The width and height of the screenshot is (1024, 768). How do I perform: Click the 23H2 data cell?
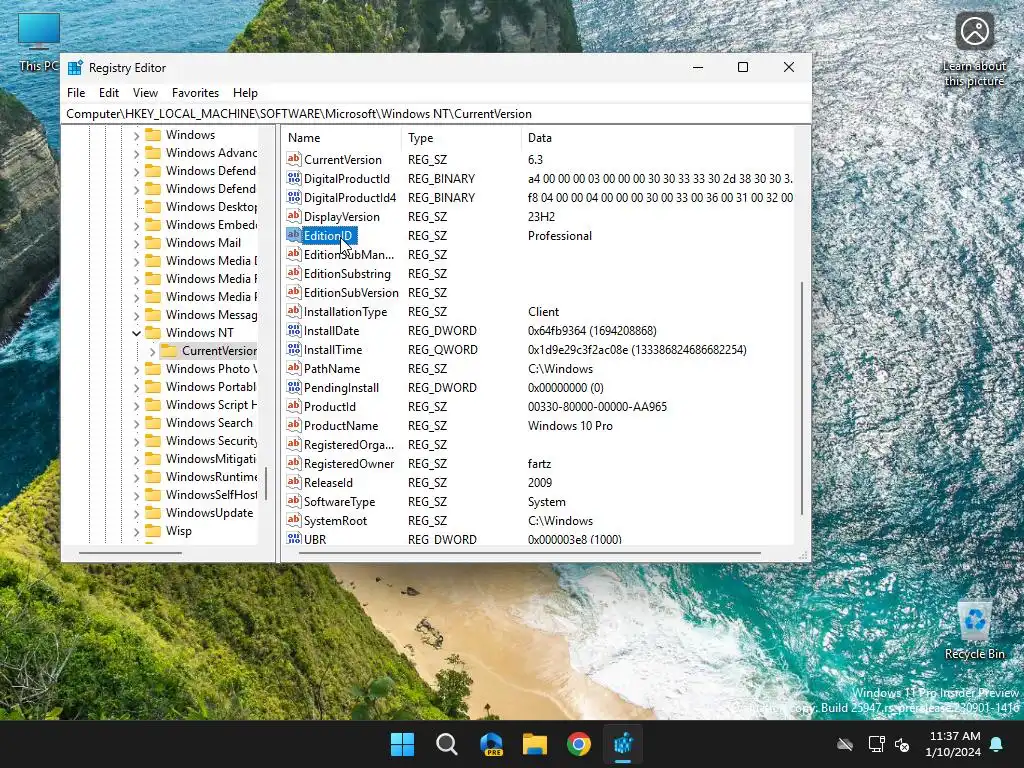[541, 217]
